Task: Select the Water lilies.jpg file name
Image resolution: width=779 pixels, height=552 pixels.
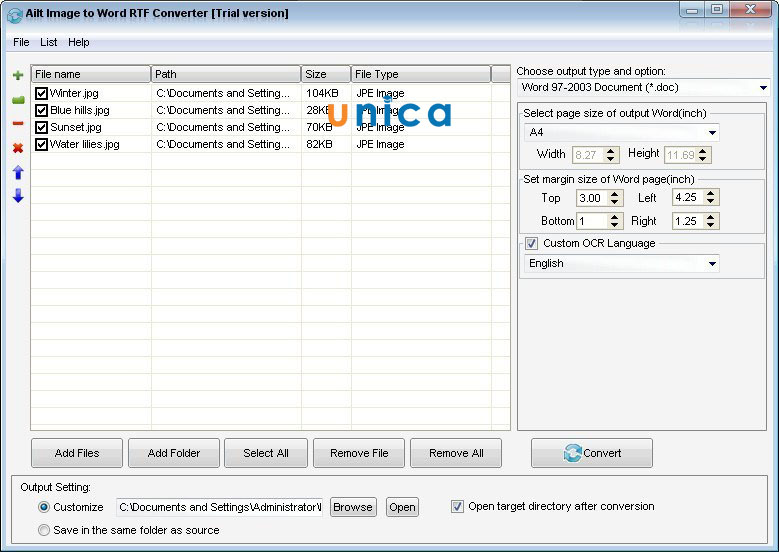Action: point(84,144)
